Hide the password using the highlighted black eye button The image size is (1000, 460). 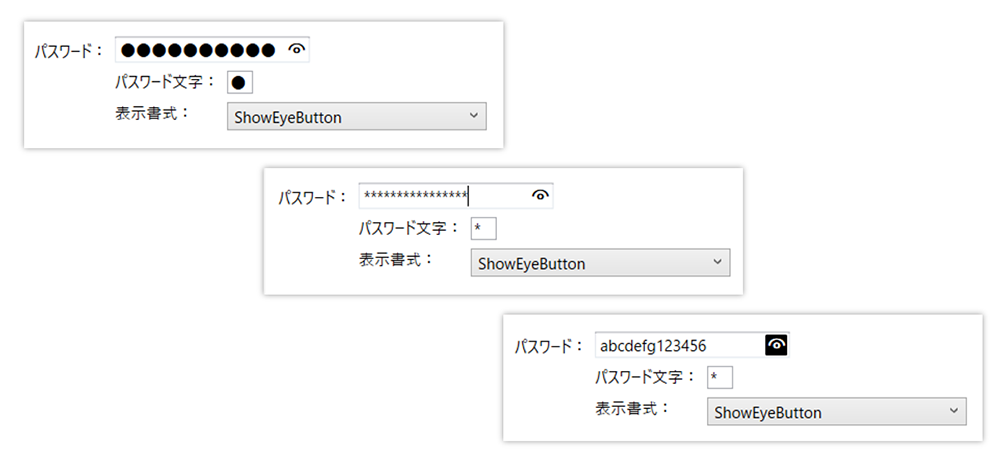point(776,345)
